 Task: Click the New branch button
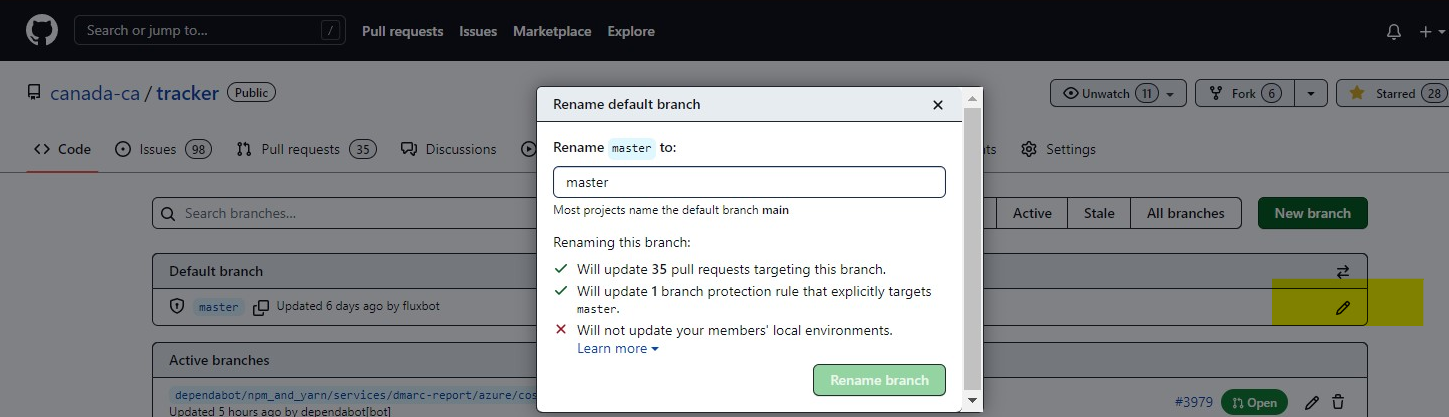1312,213
